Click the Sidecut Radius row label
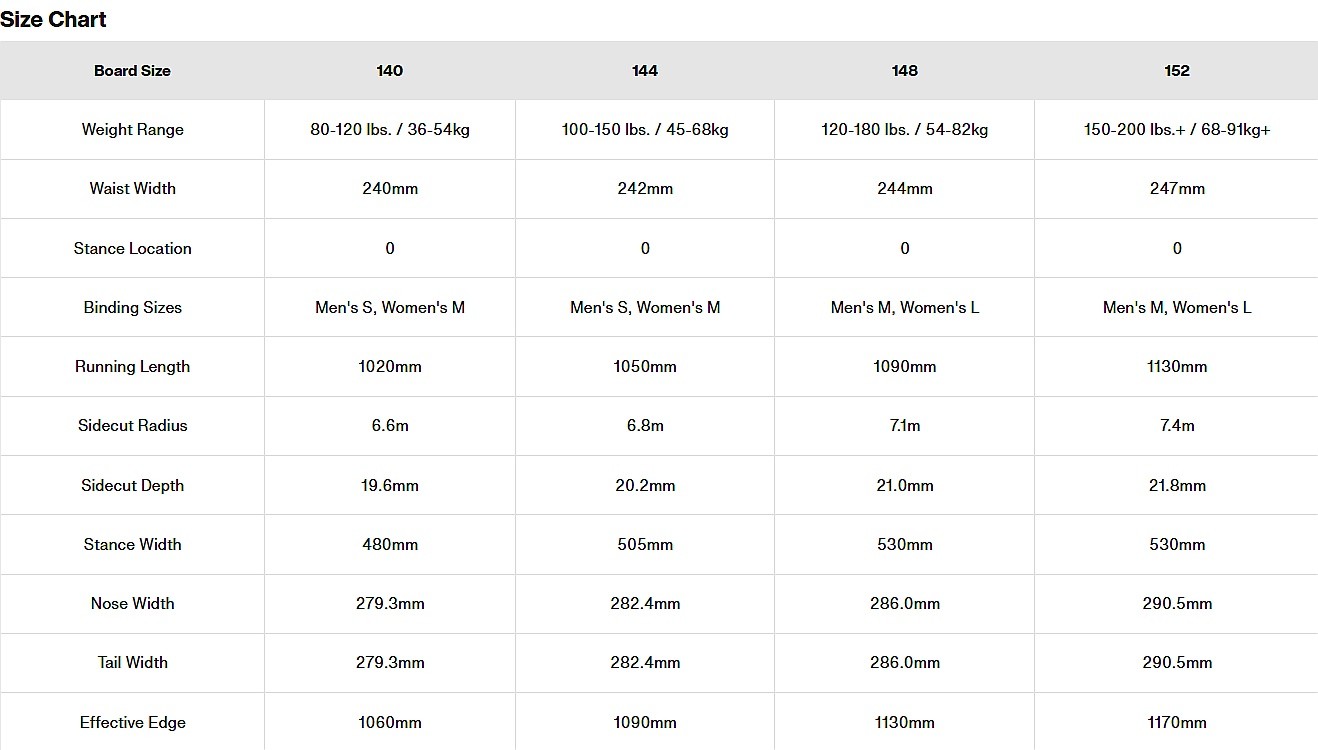Image resolution: width=1318 pixels, height=750 pixels. (132, 426)
